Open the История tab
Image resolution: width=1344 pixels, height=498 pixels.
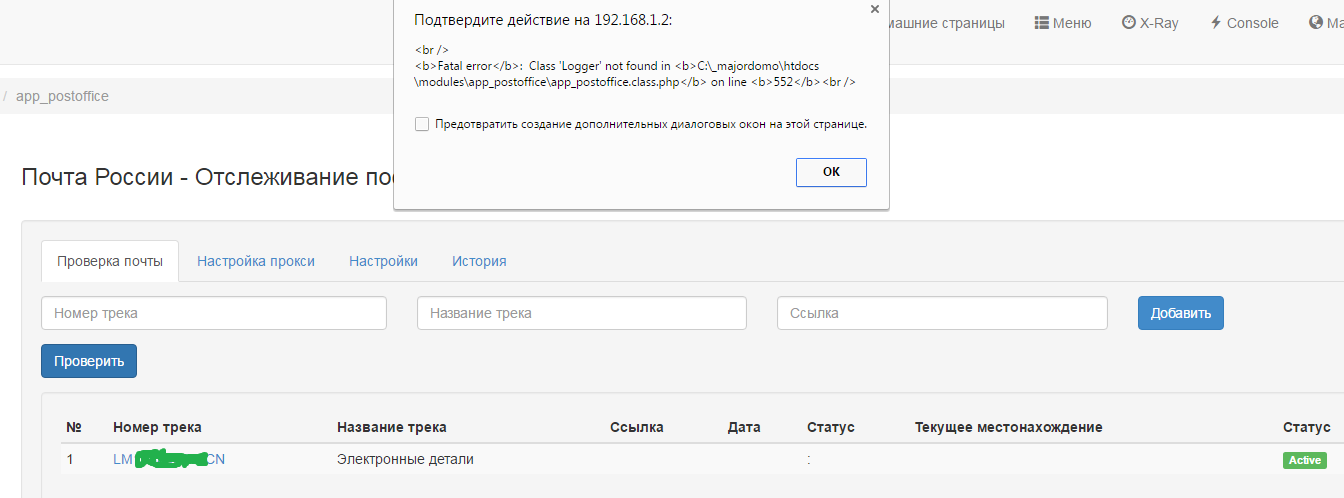479,261
